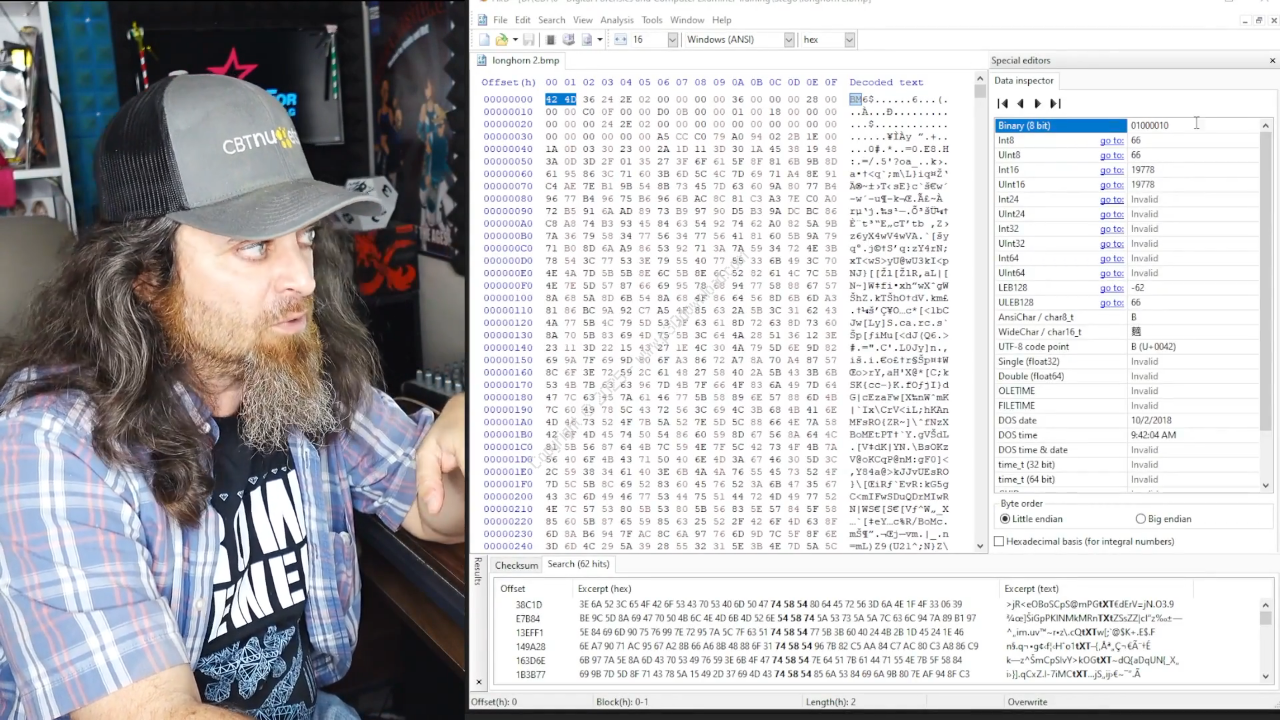Viewport: 1280px width, 720px height.
Task: Click the go to link for ULEB128
Action: coord(1111,302)
